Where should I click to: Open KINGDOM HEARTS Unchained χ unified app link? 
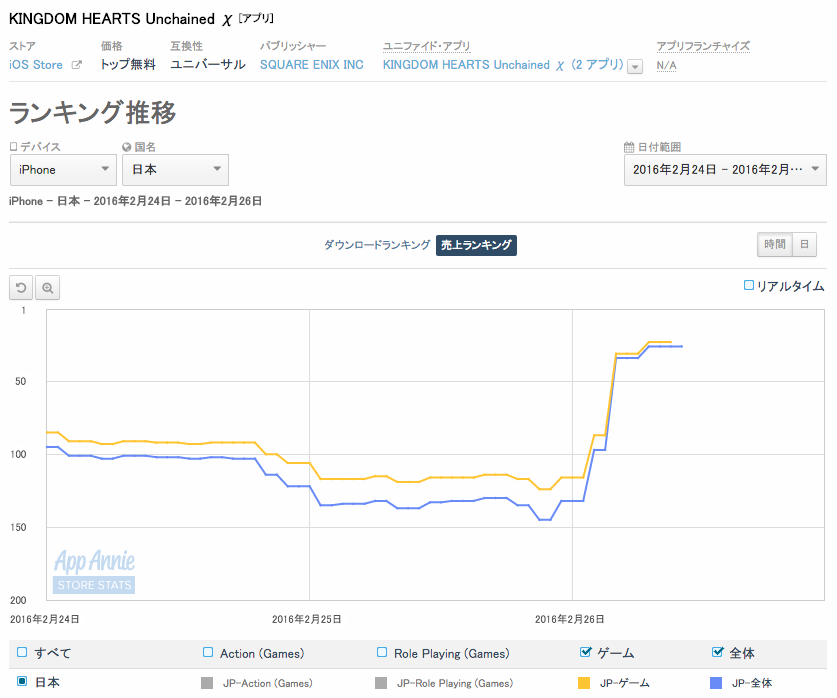pos(503,65)
